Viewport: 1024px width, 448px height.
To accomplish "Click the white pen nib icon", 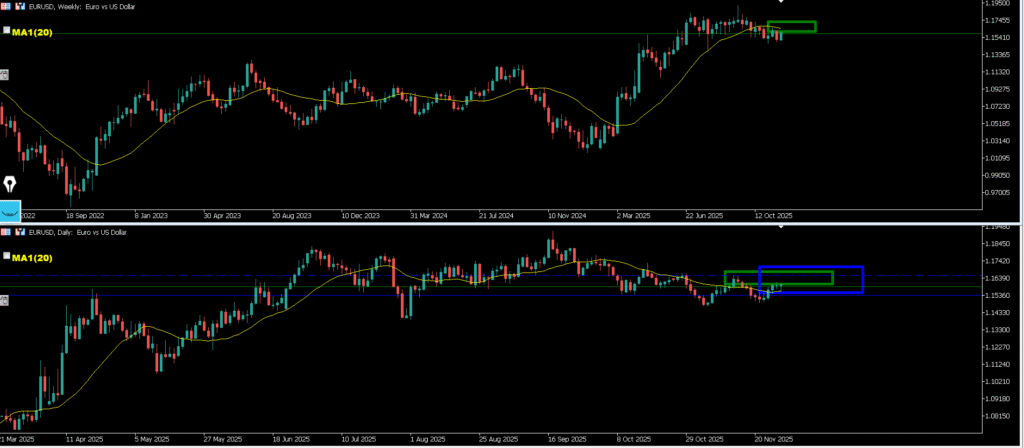I will point(11,186).
